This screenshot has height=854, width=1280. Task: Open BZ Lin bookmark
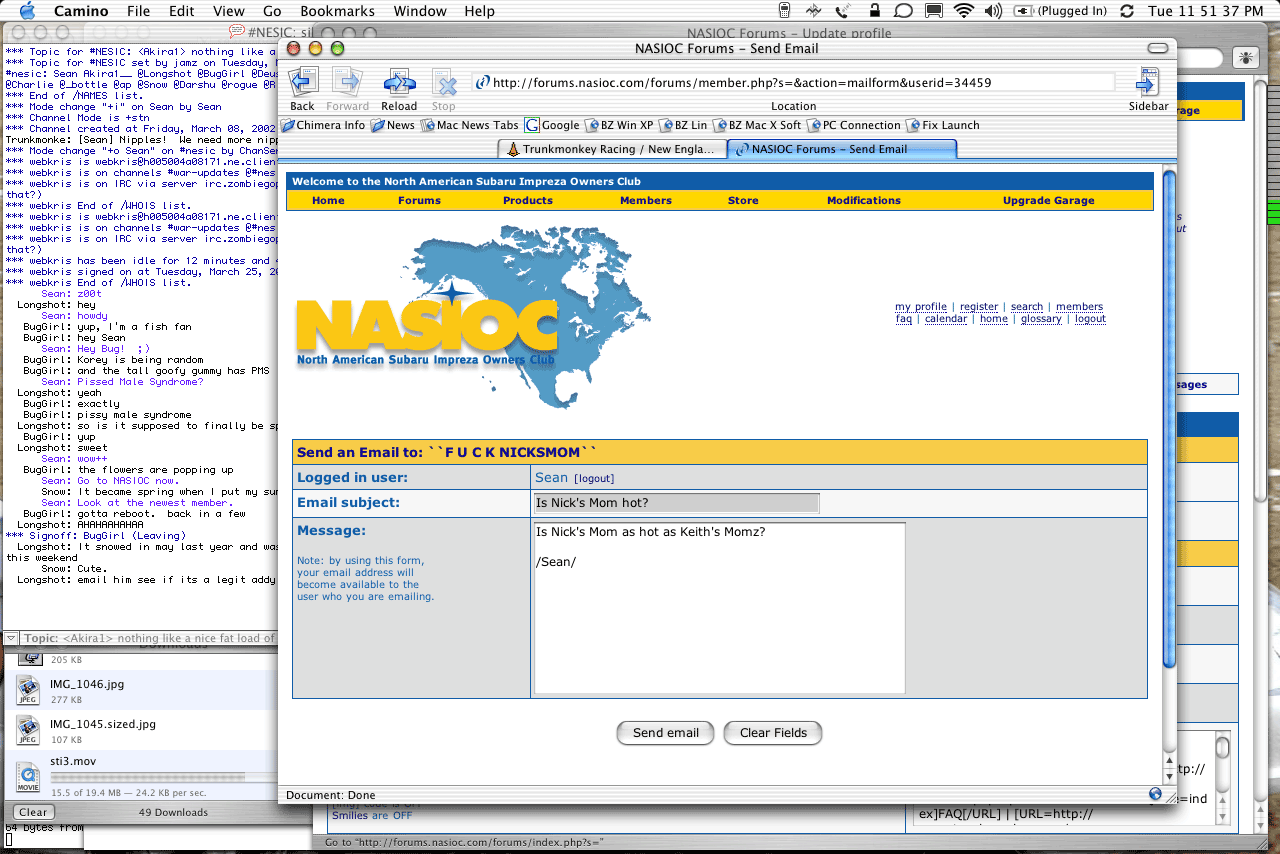point(683,125)
